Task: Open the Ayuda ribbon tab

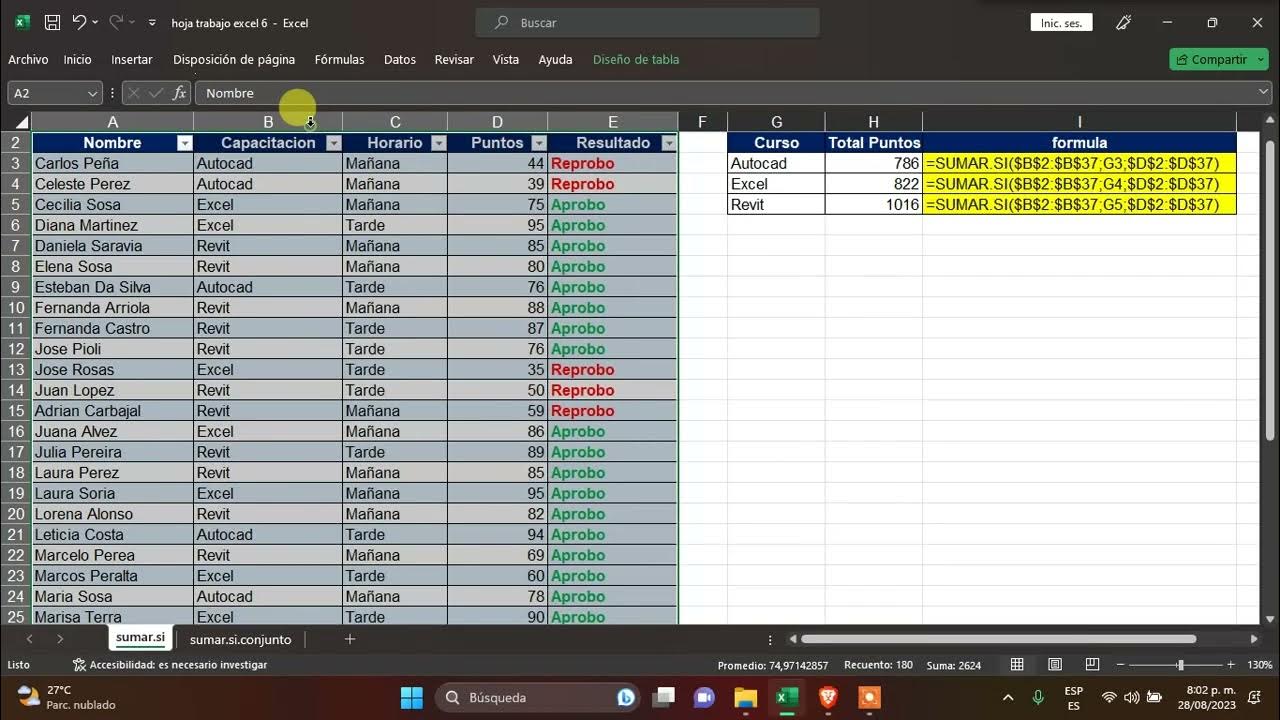Action: [555, 59]
